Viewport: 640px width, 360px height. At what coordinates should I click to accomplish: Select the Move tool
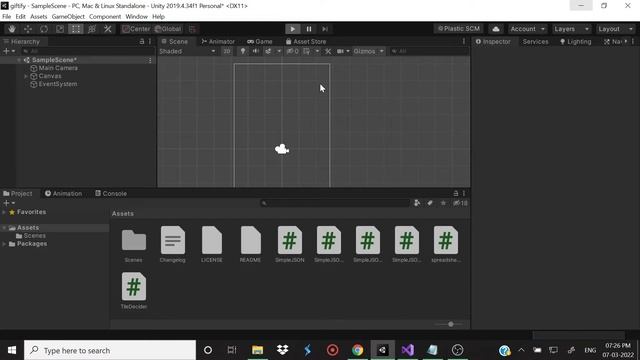point(28,29)
